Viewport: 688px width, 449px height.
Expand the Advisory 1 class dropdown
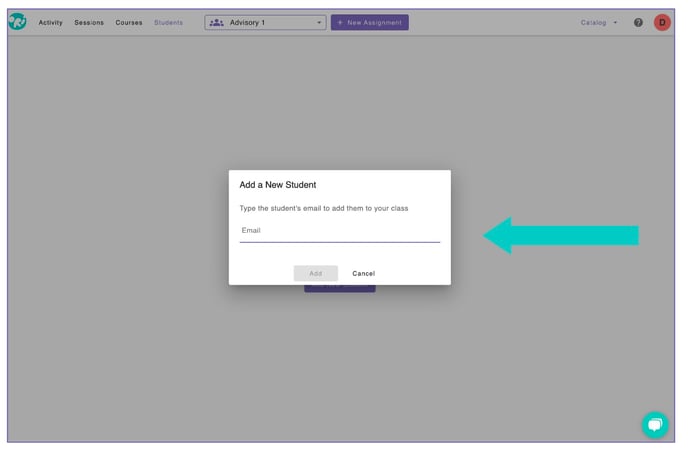point(265,22)
